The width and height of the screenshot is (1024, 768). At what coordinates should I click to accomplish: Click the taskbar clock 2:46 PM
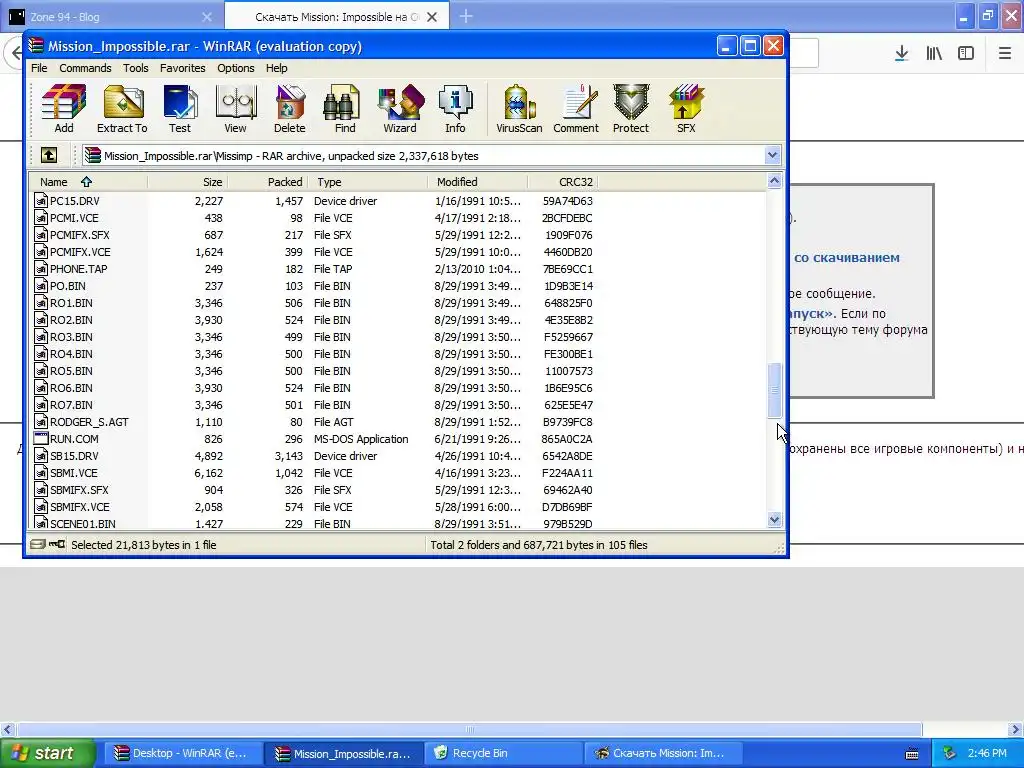pyautogui.click(x=987, y=753)
